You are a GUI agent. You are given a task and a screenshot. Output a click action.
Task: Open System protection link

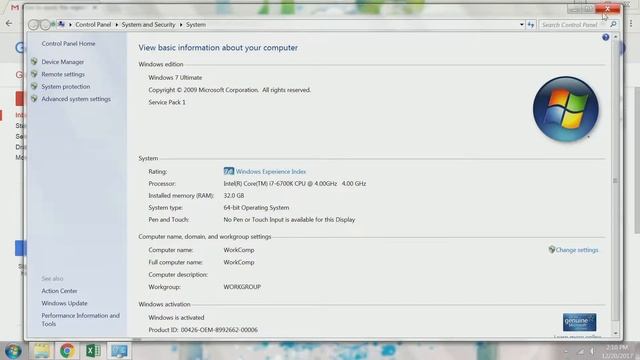click(x=66, y=87)
